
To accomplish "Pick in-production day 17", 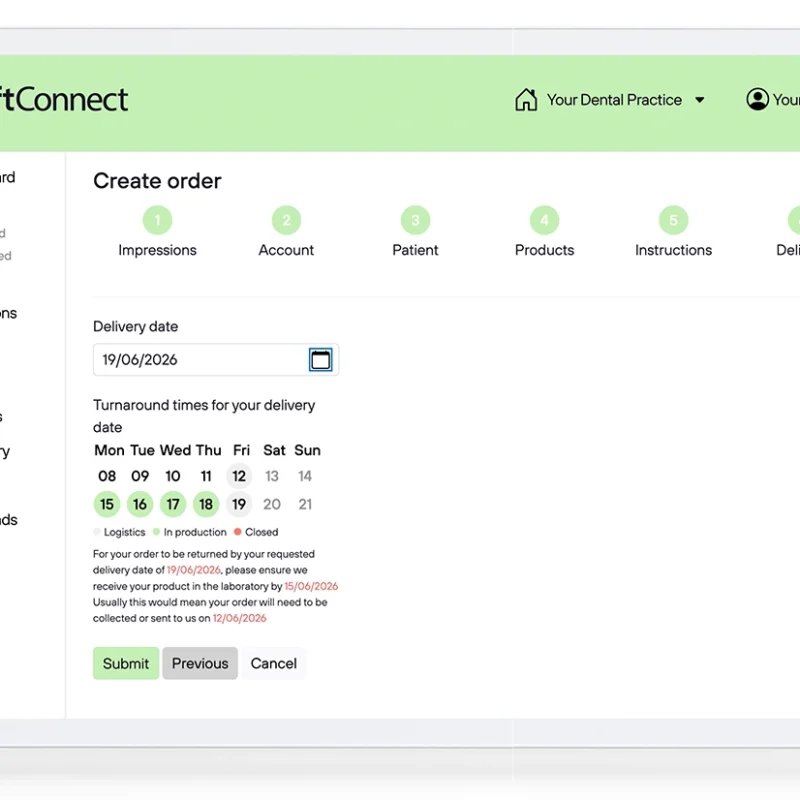I will pos(173,504).
